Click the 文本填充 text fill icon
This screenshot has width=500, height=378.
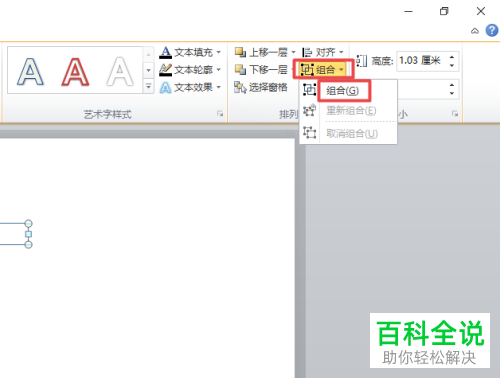pos(165,52)
